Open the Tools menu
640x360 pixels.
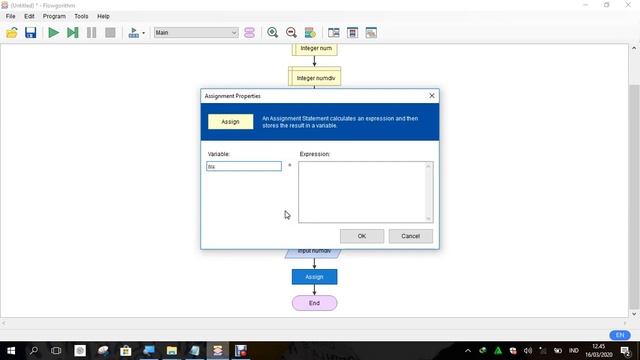(81, 16)
